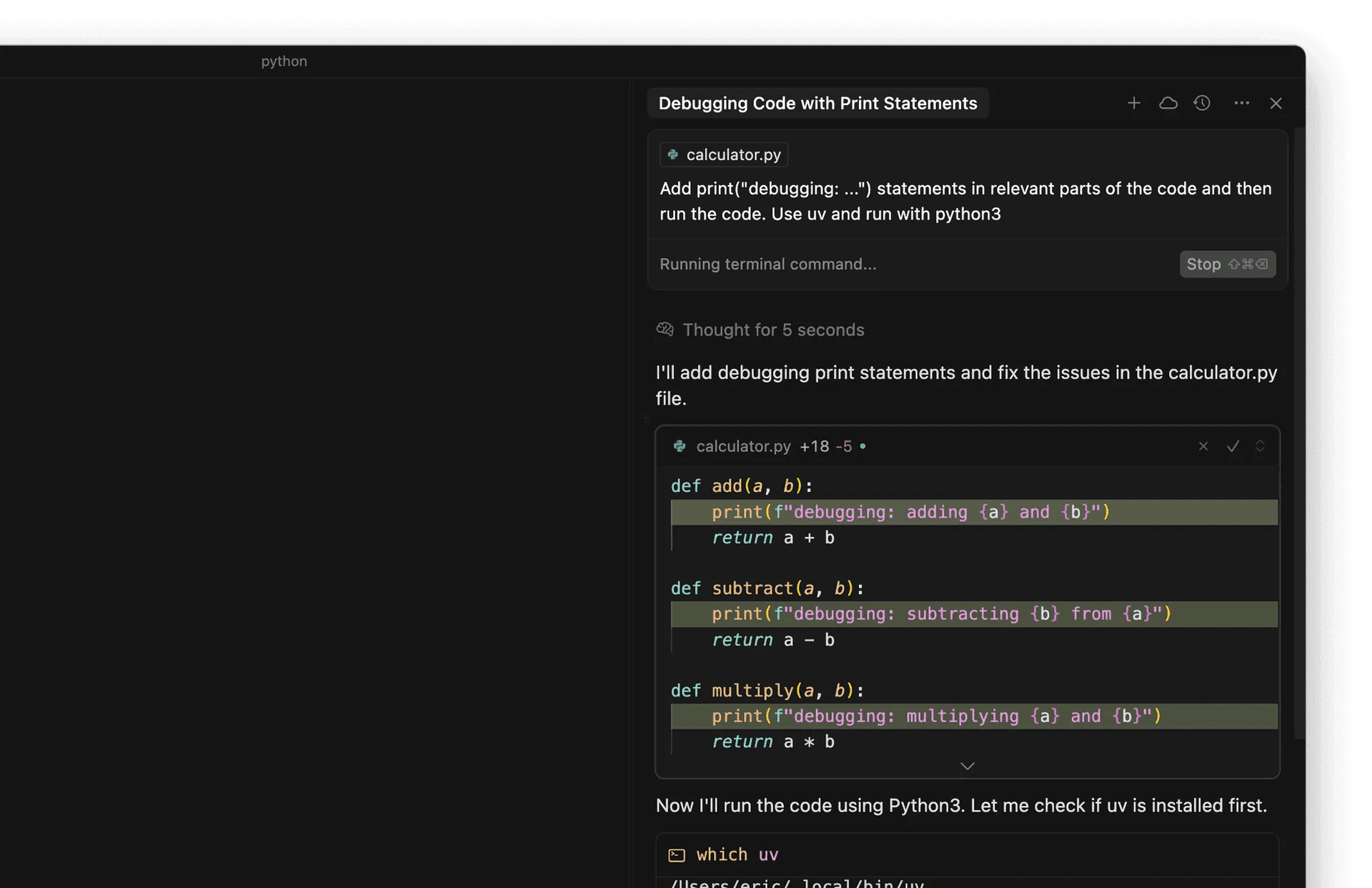The width and height of the screenshot is (1372, 888).
Task: Open calculator.py file name in diff header
Action: point(743,446)
